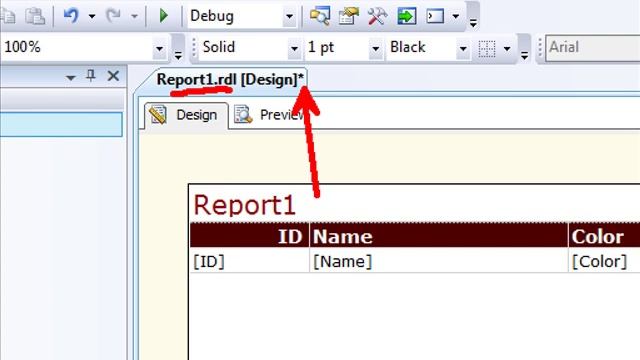Select the Name column header cell
640x360 pixels.
[439, 236]
